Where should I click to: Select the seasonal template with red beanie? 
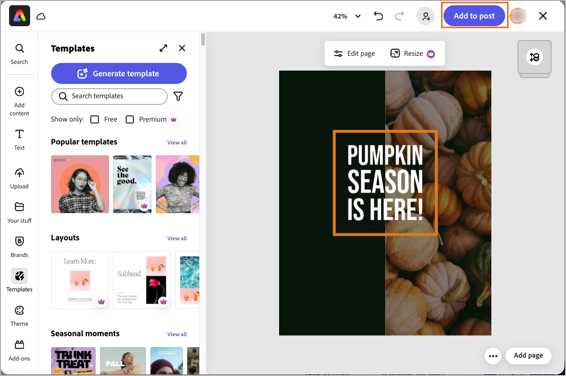(x=166, y=360)
